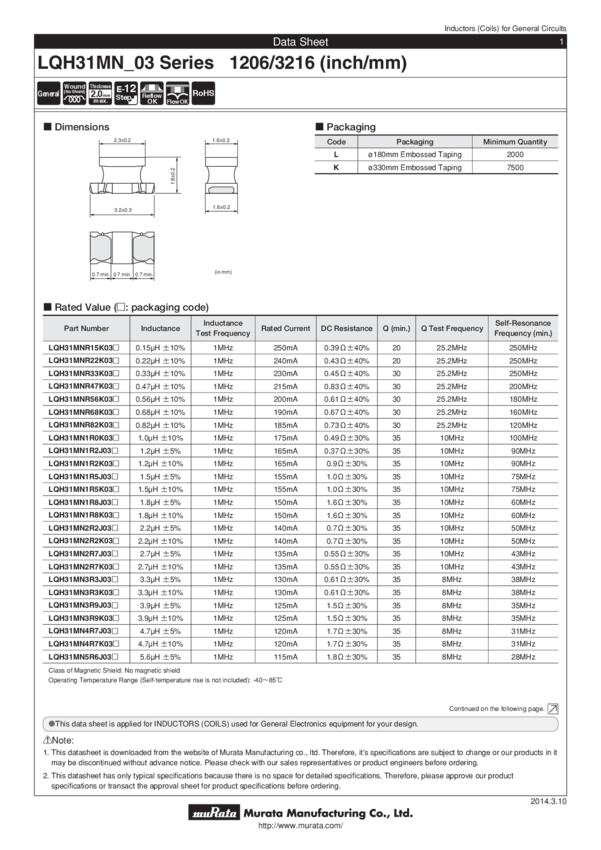Click the Flow OK icon
Image resolution: width=601 pixels, height=850 pixels.
(x=176, y=93)
